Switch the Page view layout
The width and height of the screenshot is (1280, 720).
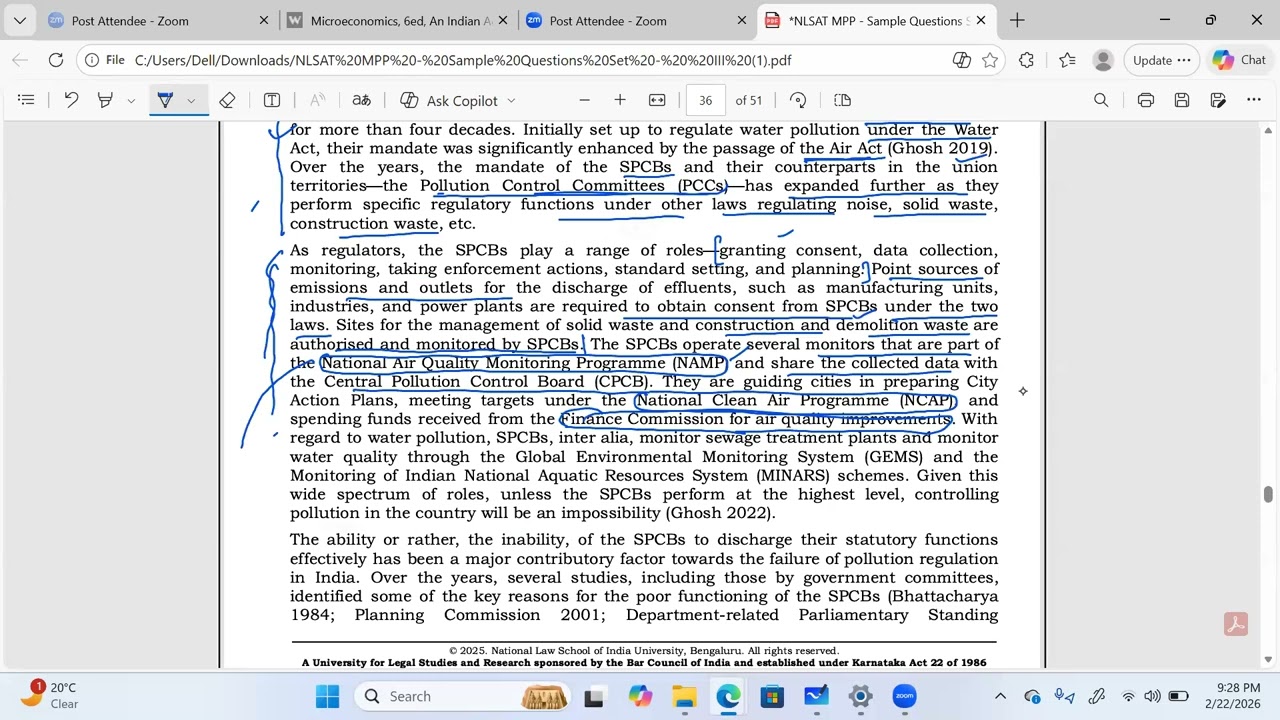[x=842, y=100]
